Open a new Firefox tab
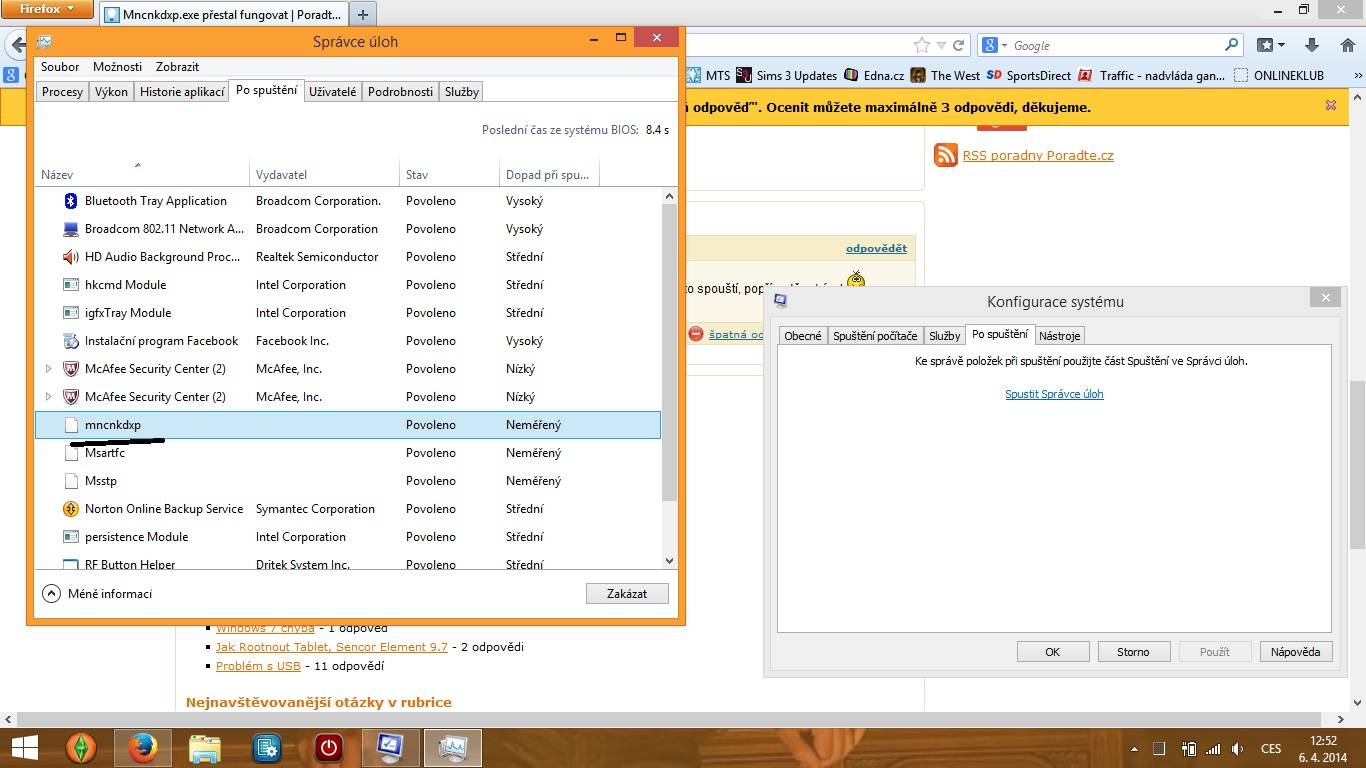 [x=363, y=14]
